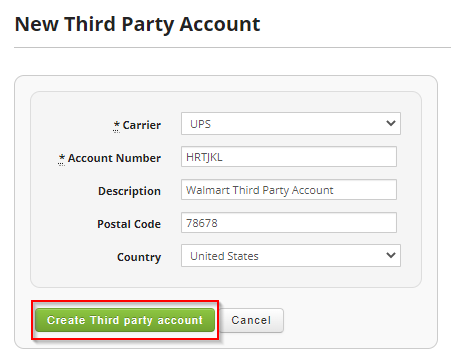This screenshot has width=451, height=361.
Task: Open the Carrier dropdown showing UPS
Action: point(291,124)
